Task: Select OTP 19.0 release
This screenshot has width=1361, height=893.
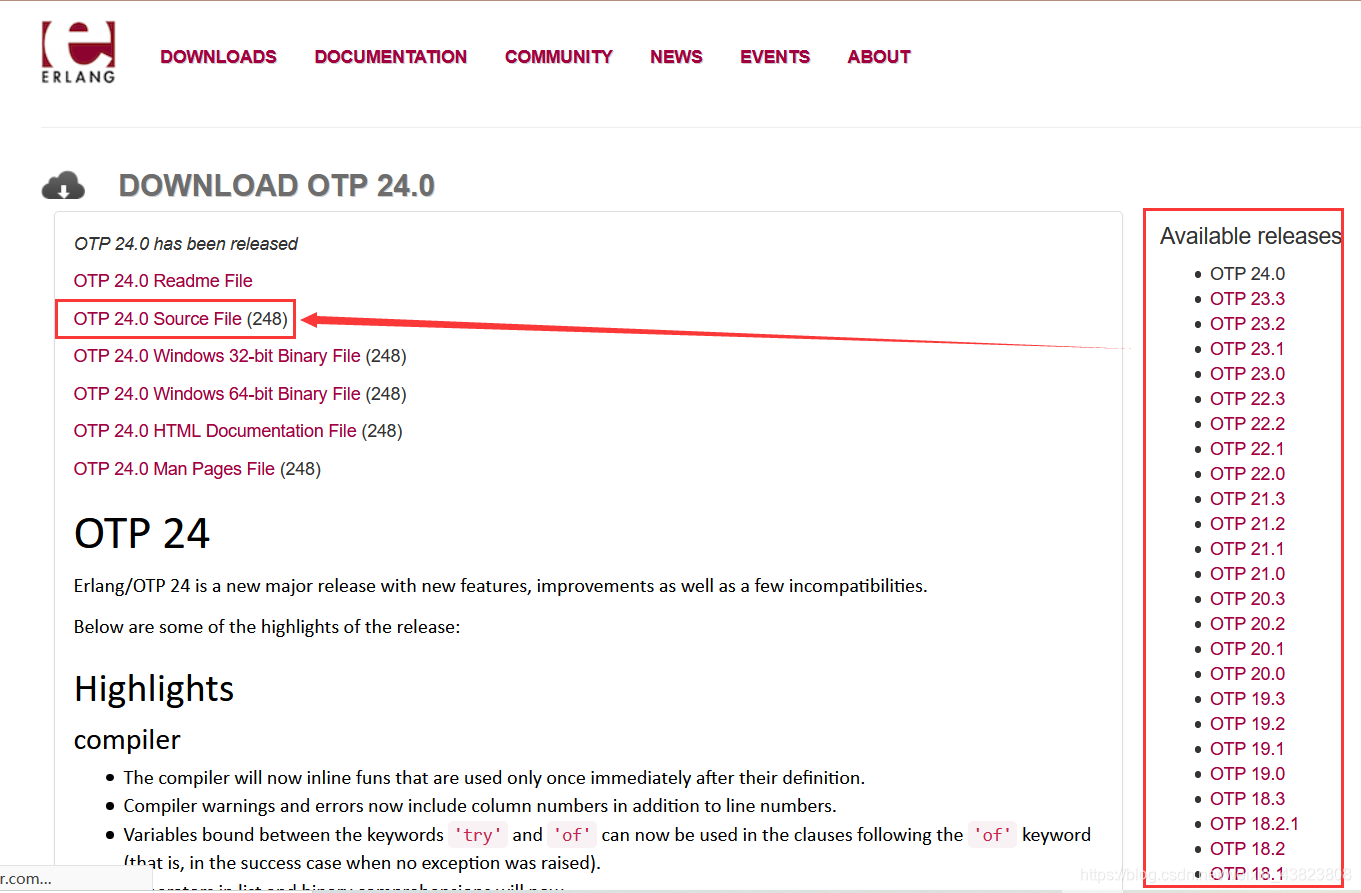Action: (x=1247, y=774)
